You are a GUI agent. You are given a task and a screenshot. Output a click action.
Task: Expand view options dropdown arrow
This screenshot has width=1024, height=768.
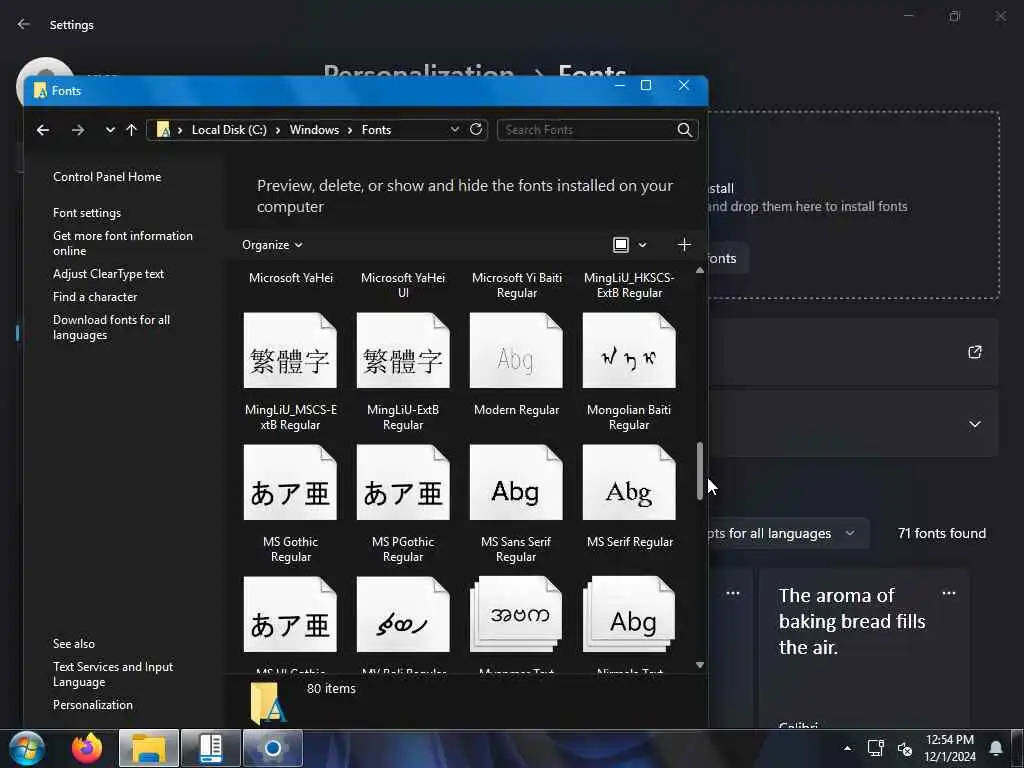tap(642, 245)
